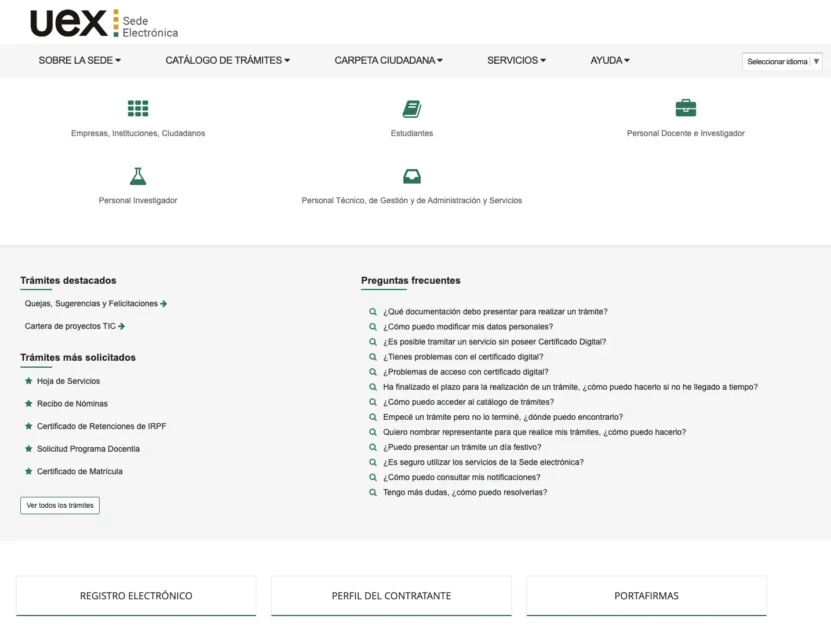The height and width of the screenshot is (630, 831).
Task: Open the Quejas, Sugerencias y Felicitaciones link
Action: tap(91, 304)
